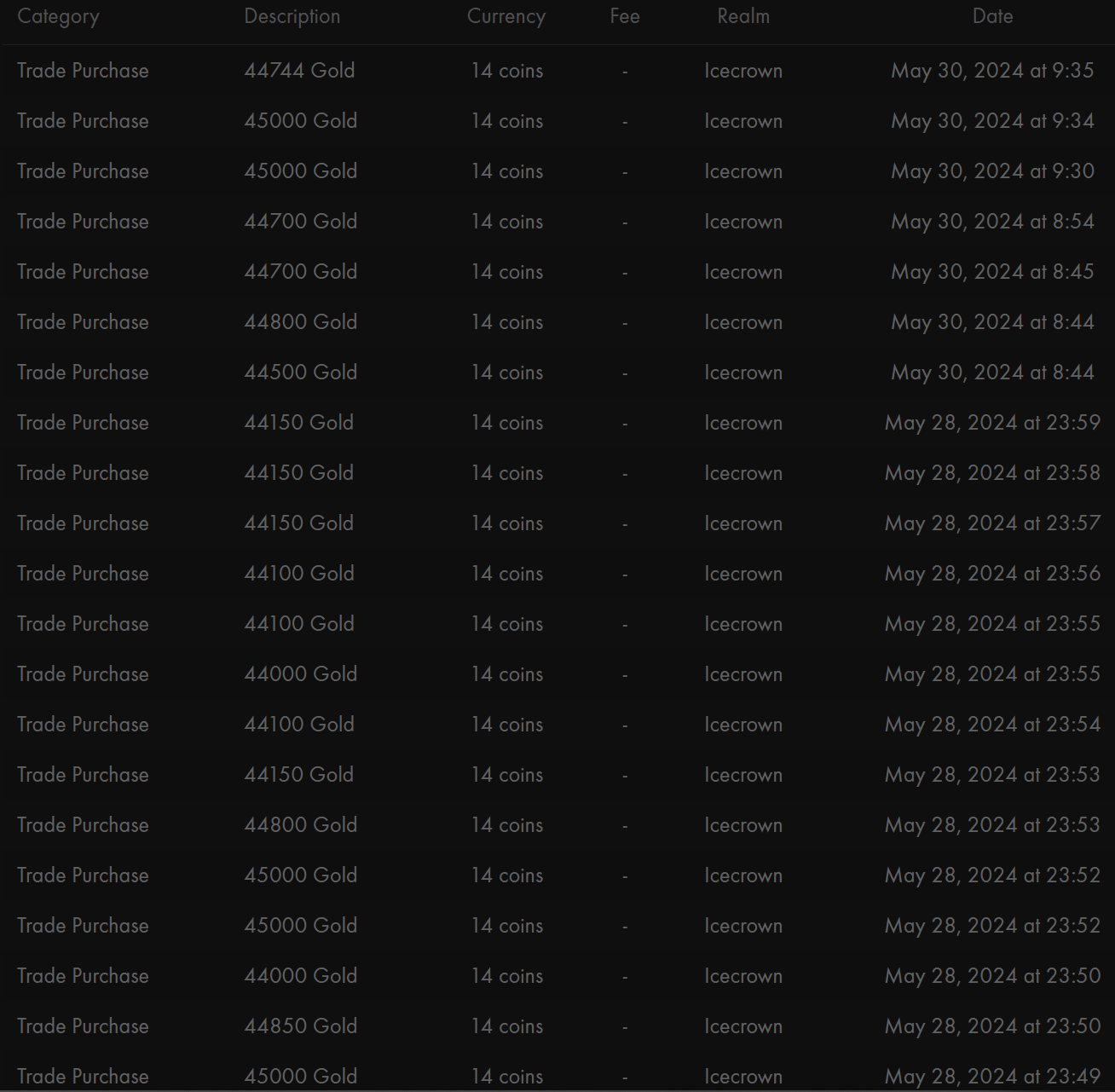Viewport: 1115px width, 1092px height.
Task: Click the Currency column header
Action: click(506, 17)
